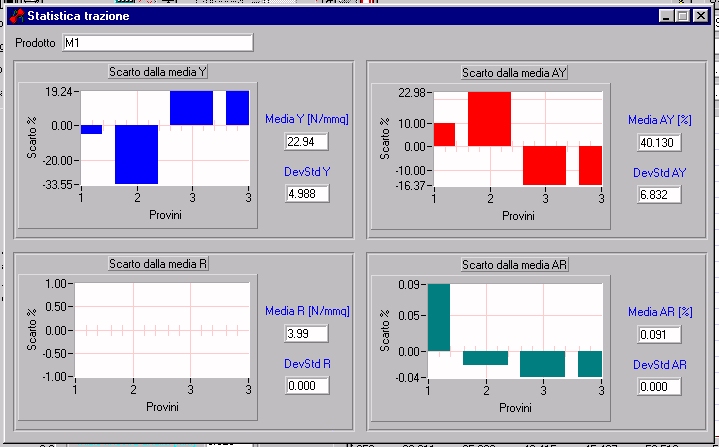Viewport: 719px width, 447px height.
Task: Click the 'Scarto dalla media AY' chart title
Action: pyautogui.click(x=514, y=72)
